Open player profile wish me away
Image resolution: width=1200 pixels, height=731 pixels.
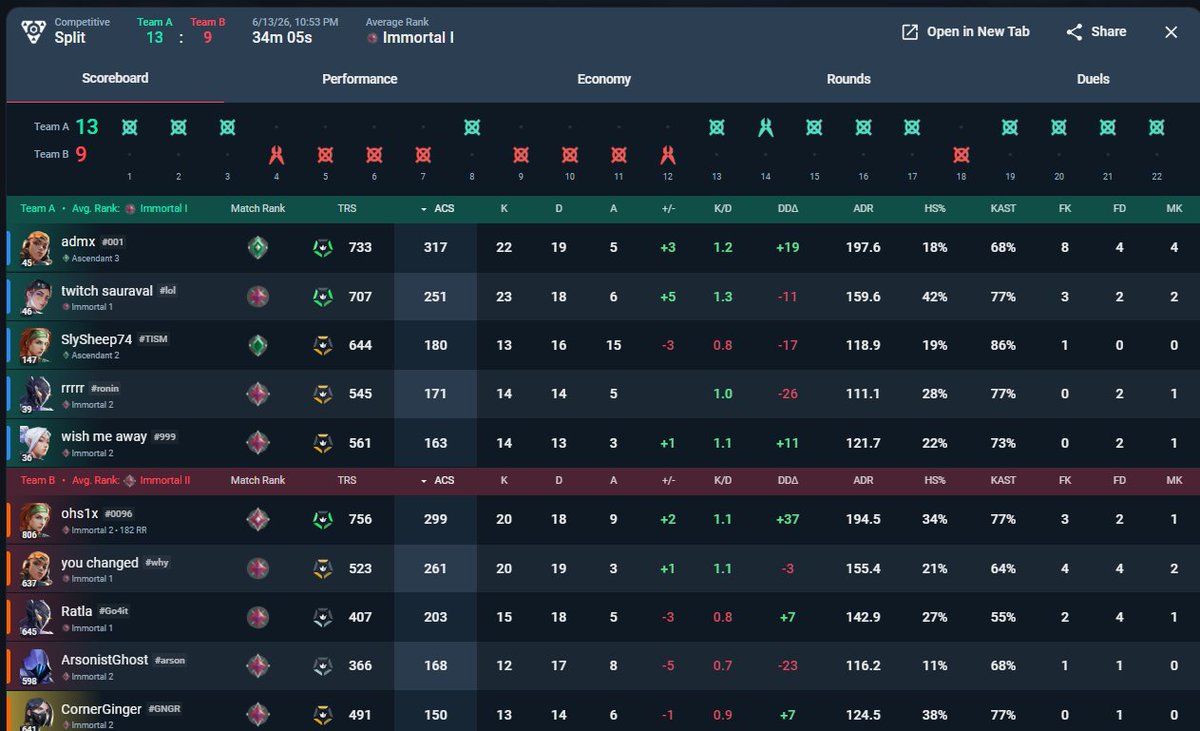(x=104, y=437)
